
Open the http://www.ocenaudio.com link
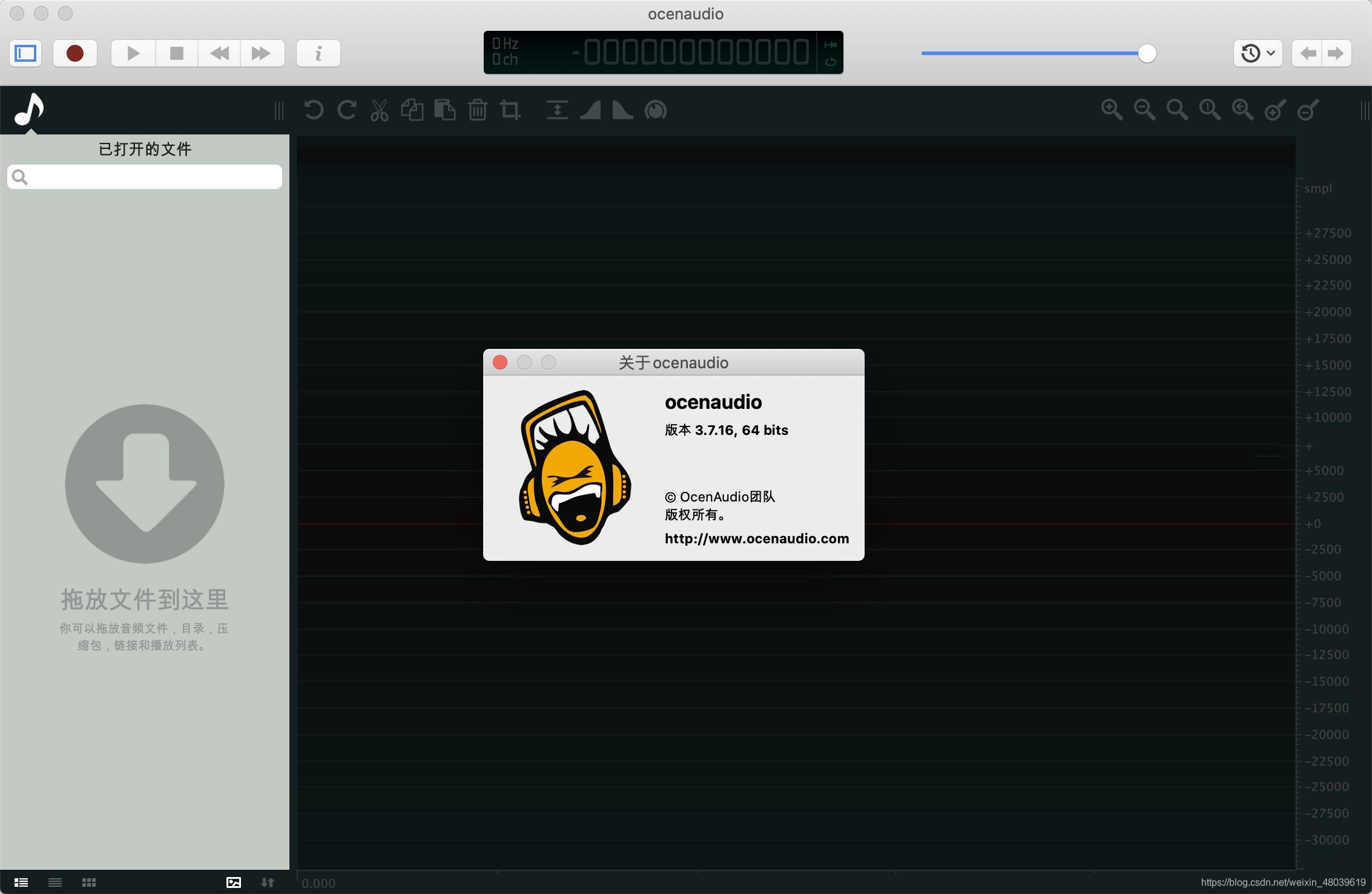757,538
